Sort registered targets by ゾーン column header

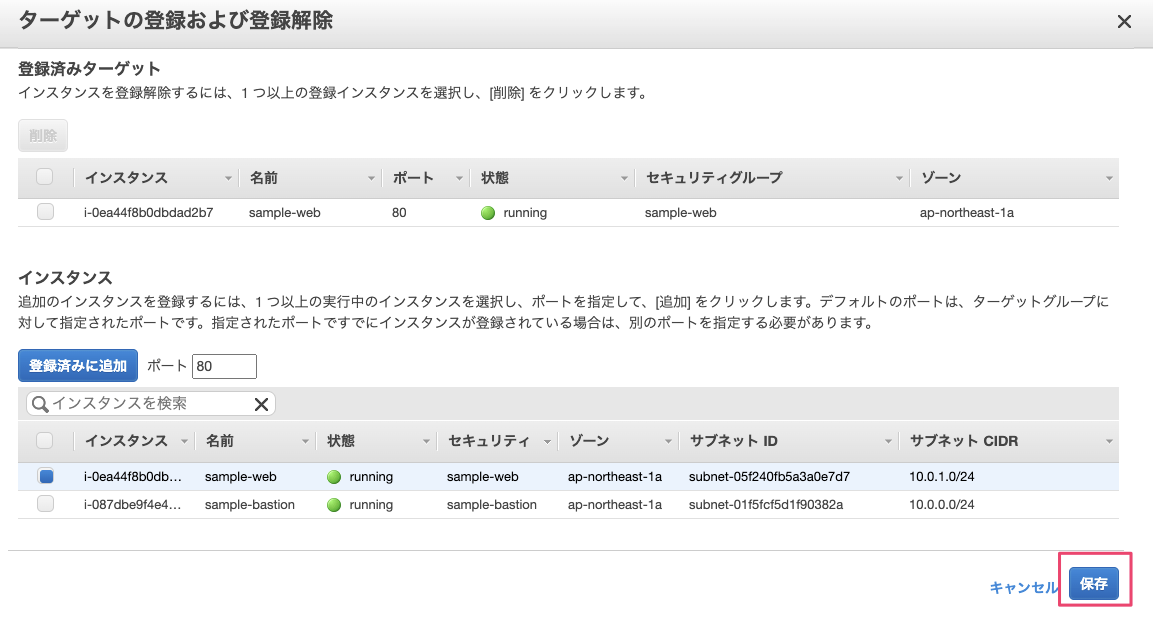click(x=940, y=178)
